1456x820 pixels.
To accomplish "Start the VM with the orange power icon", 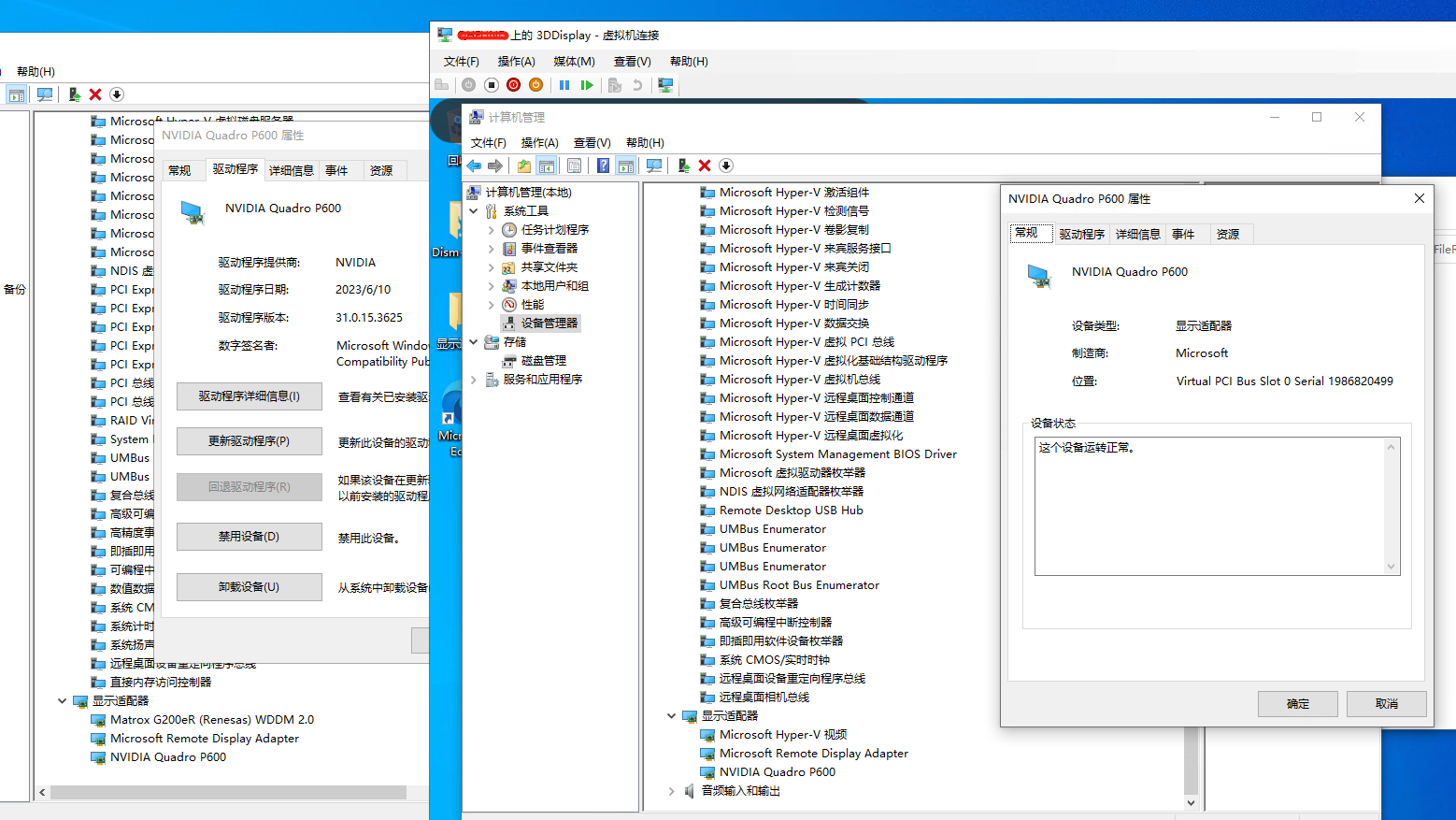I will [535, 84].
